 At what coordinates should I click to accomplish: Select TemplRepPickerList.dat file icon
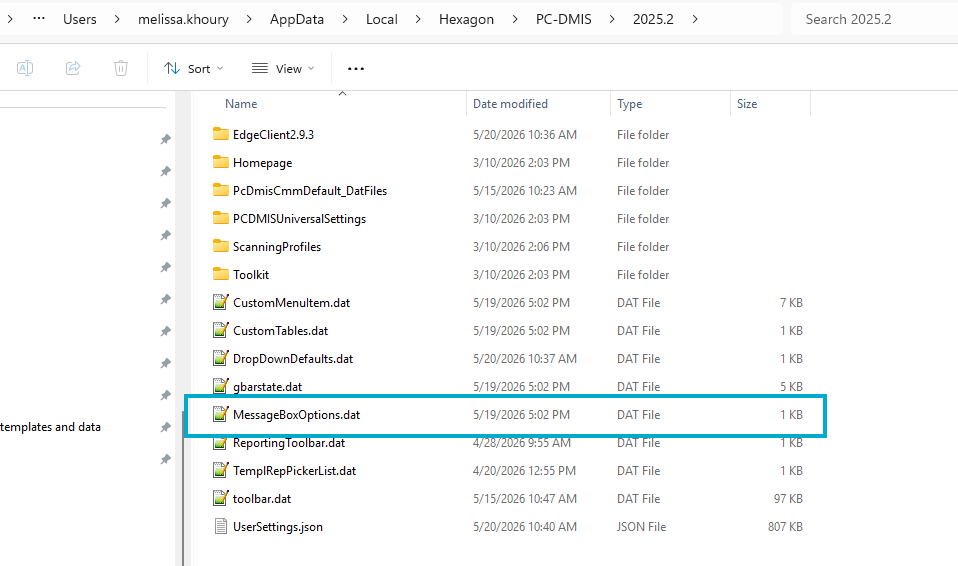(x=221, y=470)
